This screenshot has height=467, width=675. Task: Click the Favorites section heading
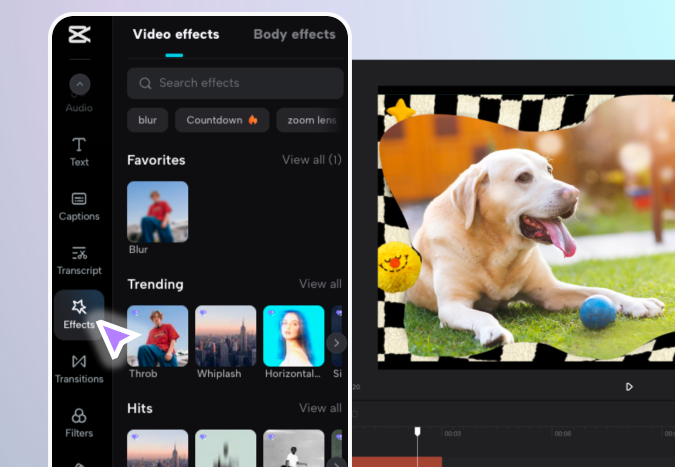(156, 160)
